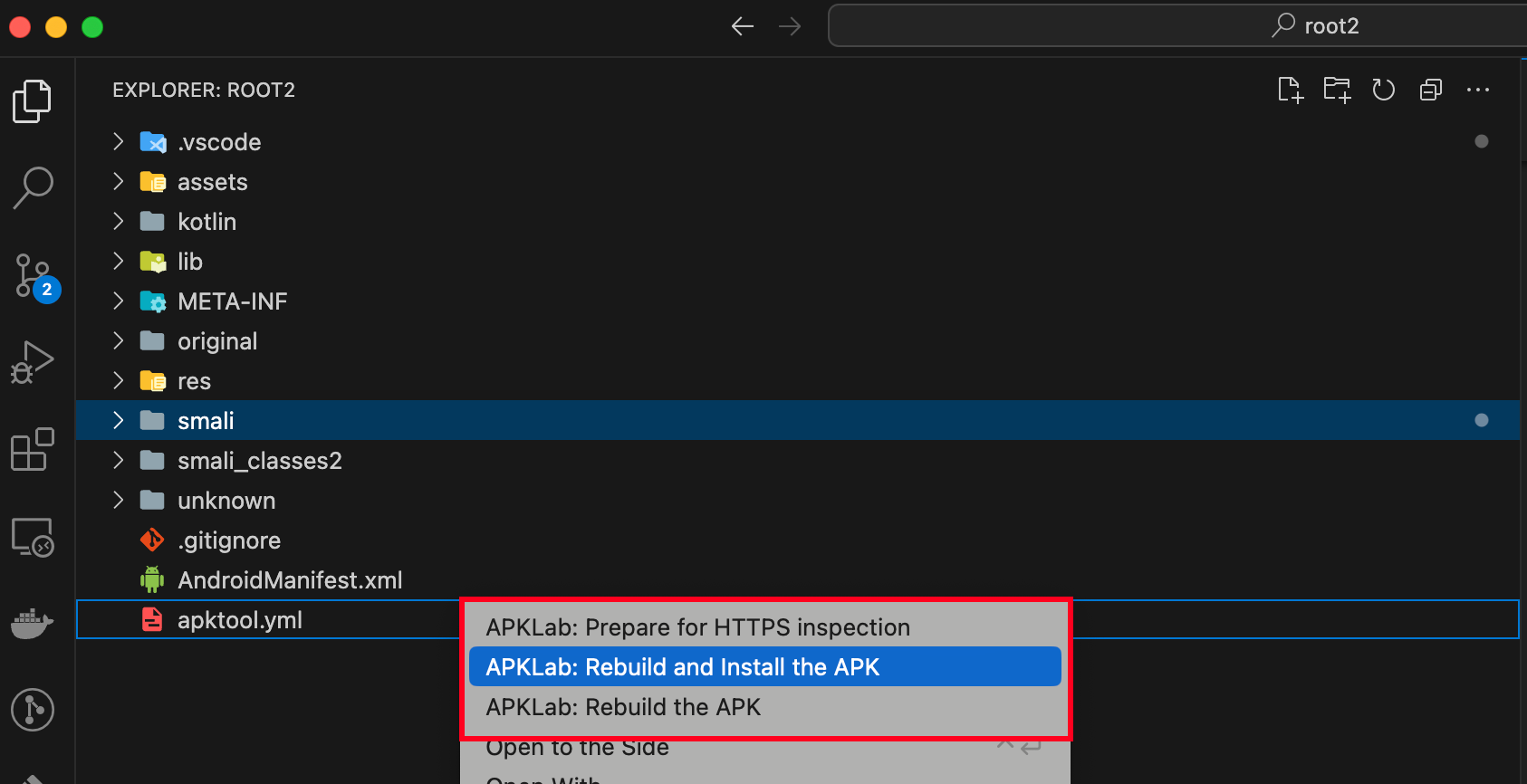Go back with the navigation arrow
1527x784 pixels.
[743, 26]
